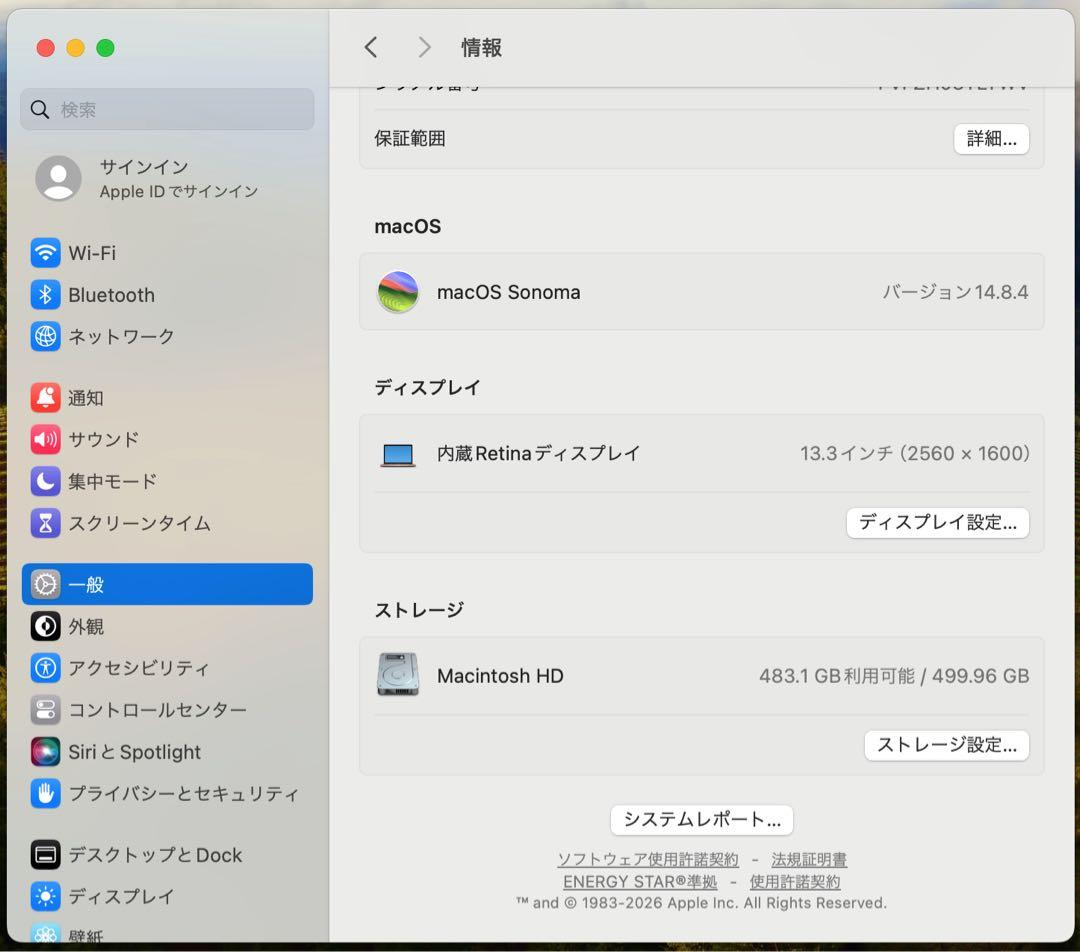
Task: Click the 集中モード moon icon
Action: pyautogui.click(x=45, y=481)
